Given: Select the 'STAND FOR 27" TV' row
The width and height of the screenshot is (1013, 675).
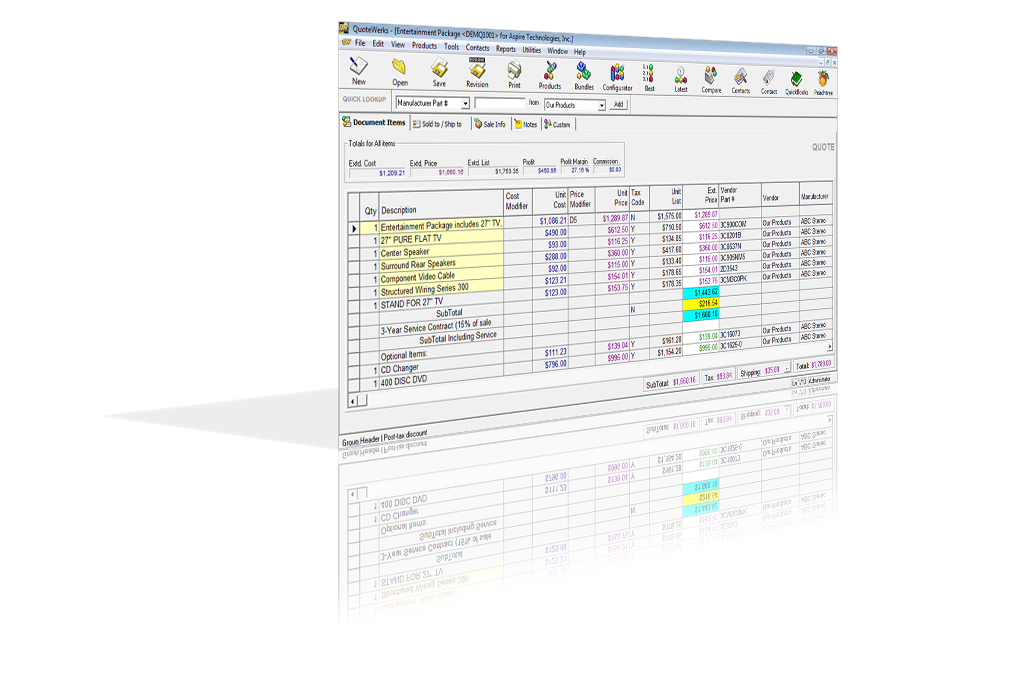Looking at the screenshot, I should pyautogui.click(x=441, y=300).
